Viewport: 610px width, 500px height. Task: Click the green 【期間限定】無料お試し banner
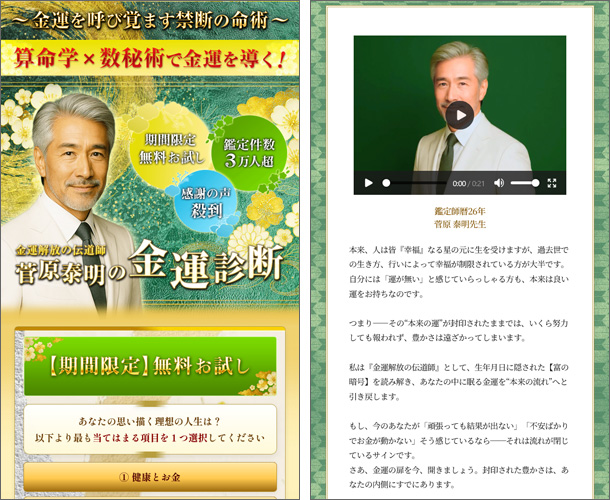(150, 366)
